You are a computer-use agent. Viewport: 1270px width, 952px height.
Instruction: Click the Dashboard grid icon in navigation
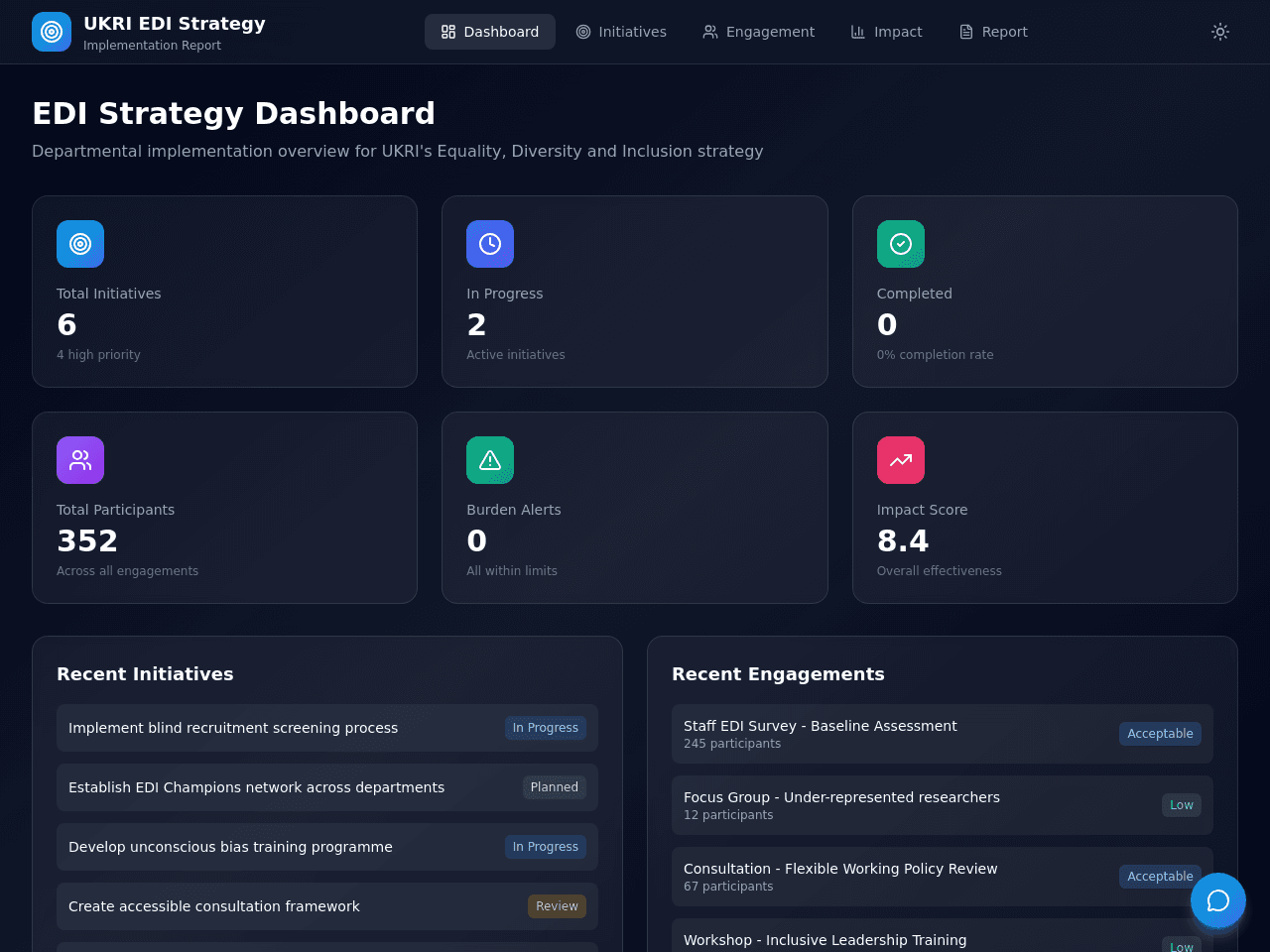448,32
